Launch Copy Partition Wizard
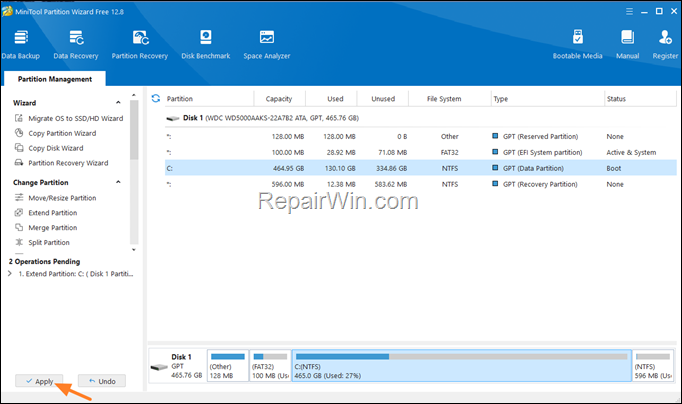 pyautogui.click(x=56, y=133)
